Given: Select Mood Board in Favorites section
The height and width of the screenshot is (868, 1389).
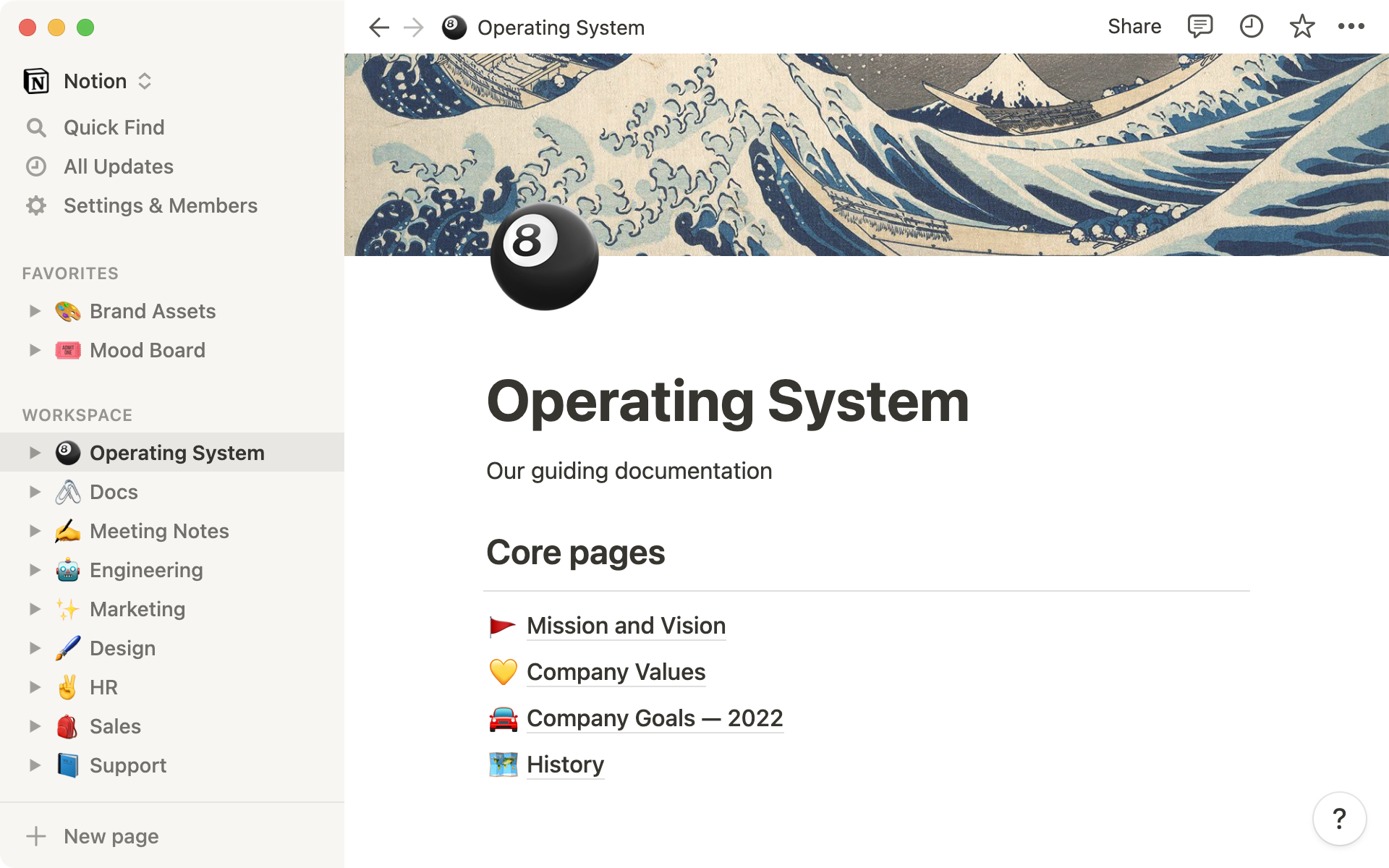Looking at the screenshot, I should coord(147,350).
